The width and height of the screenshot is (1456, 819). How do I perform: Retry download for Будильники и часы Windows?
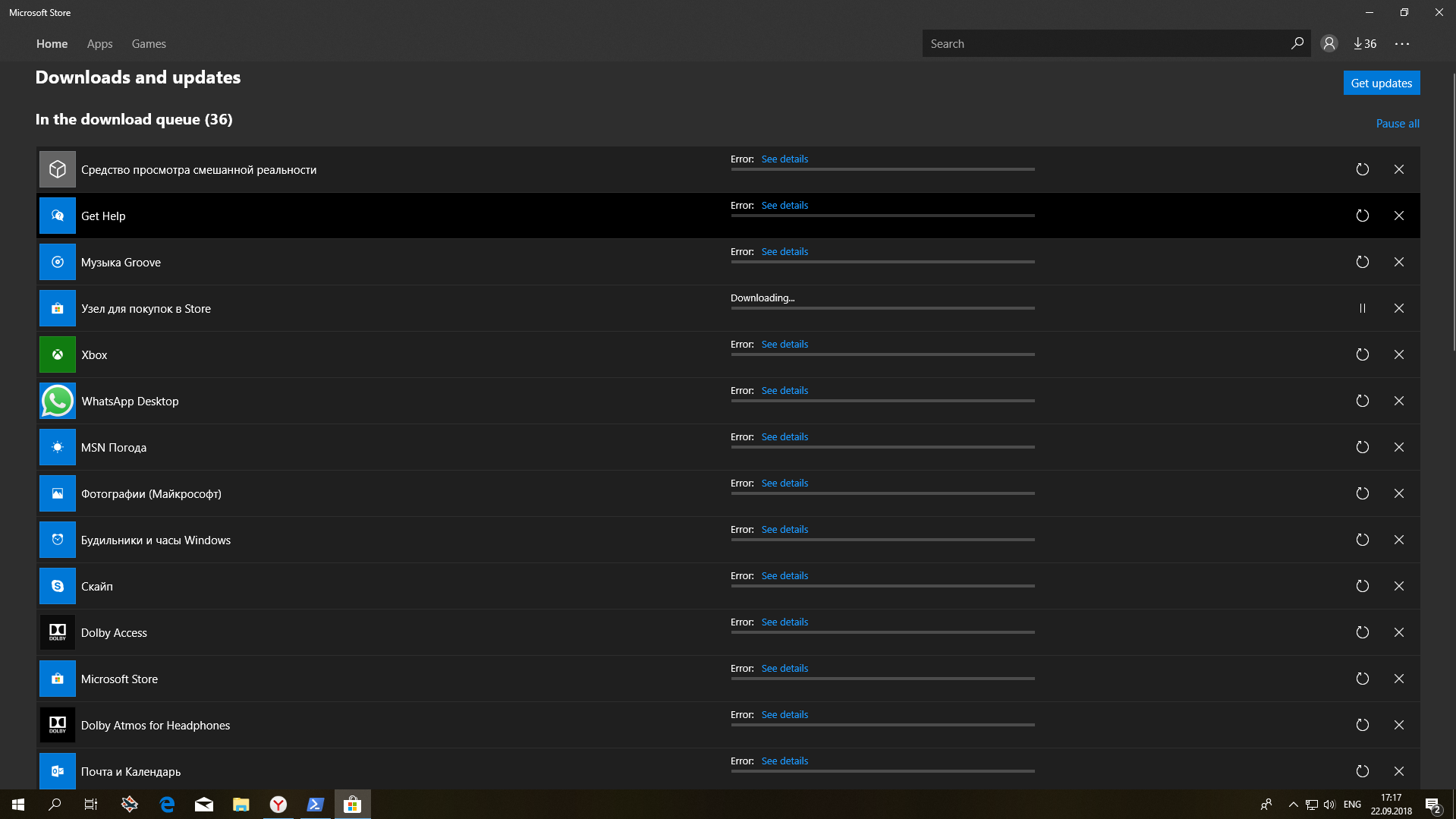(1362, 540)
